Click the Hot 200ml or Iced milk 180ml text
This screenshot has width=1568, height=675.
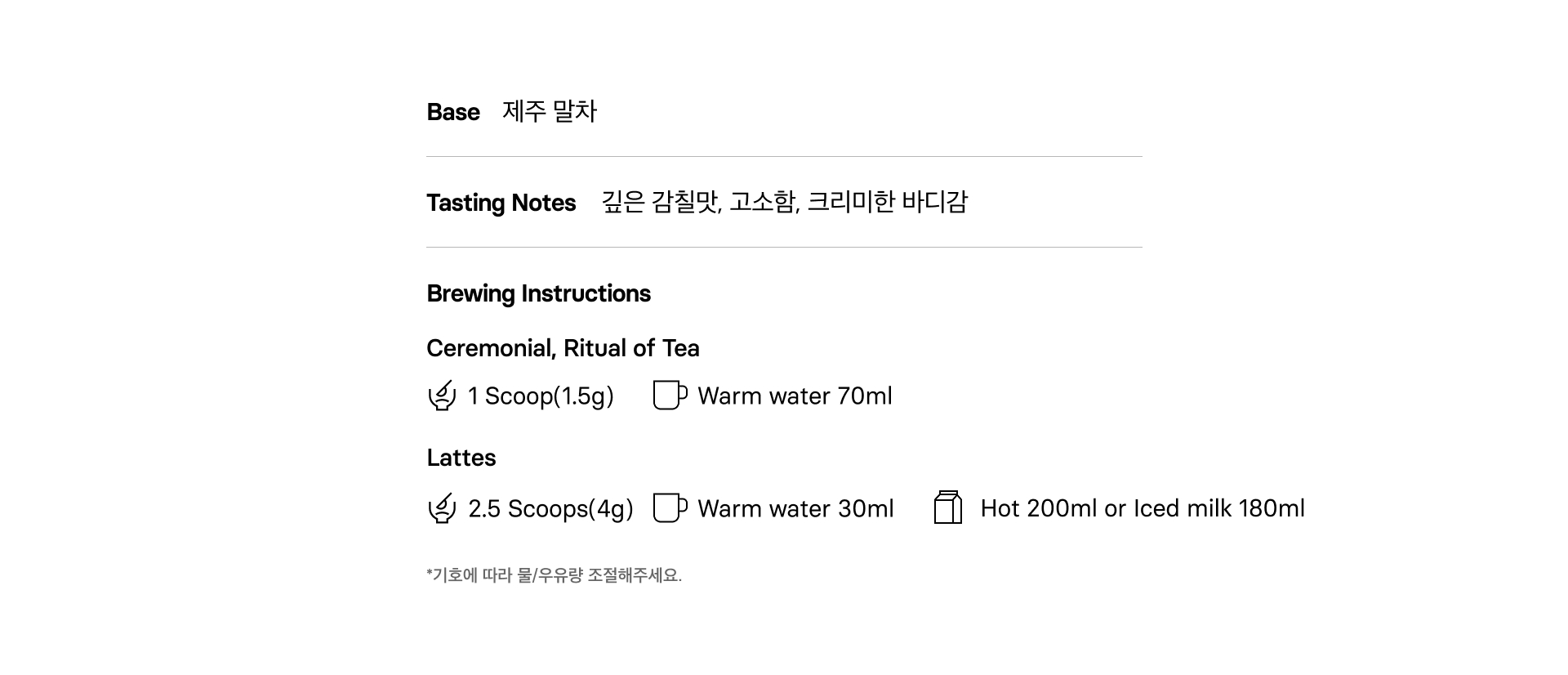point(1143,508)
